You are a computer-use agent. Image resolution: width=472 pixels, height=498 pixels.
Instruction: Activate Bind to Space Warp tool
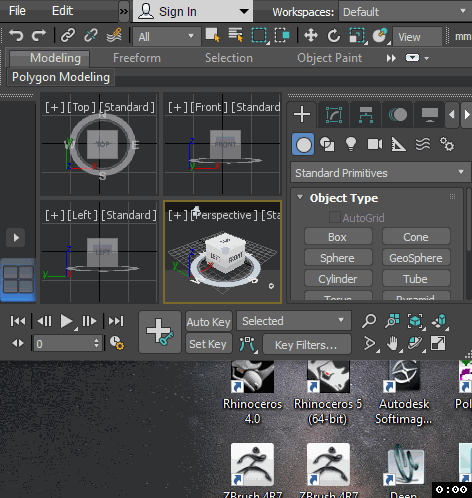(x=114, y=35)
